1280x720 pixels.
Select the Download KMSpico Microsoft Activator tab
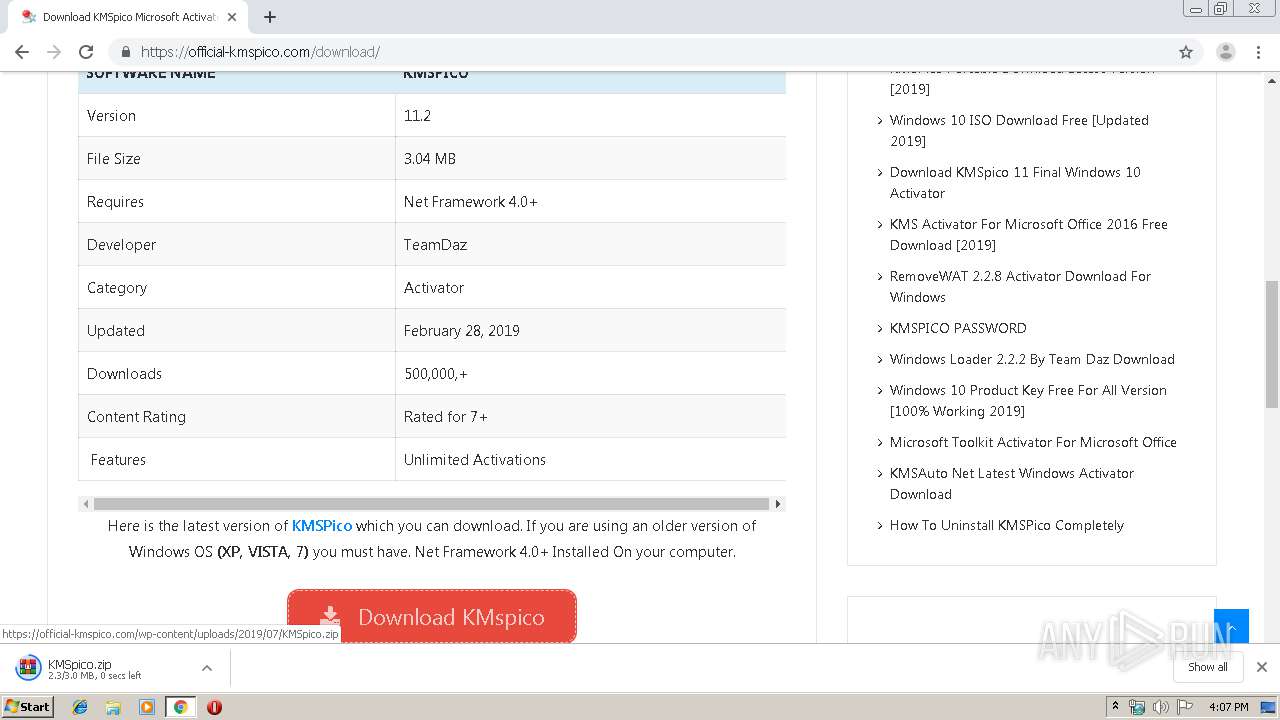coord(127,17)
